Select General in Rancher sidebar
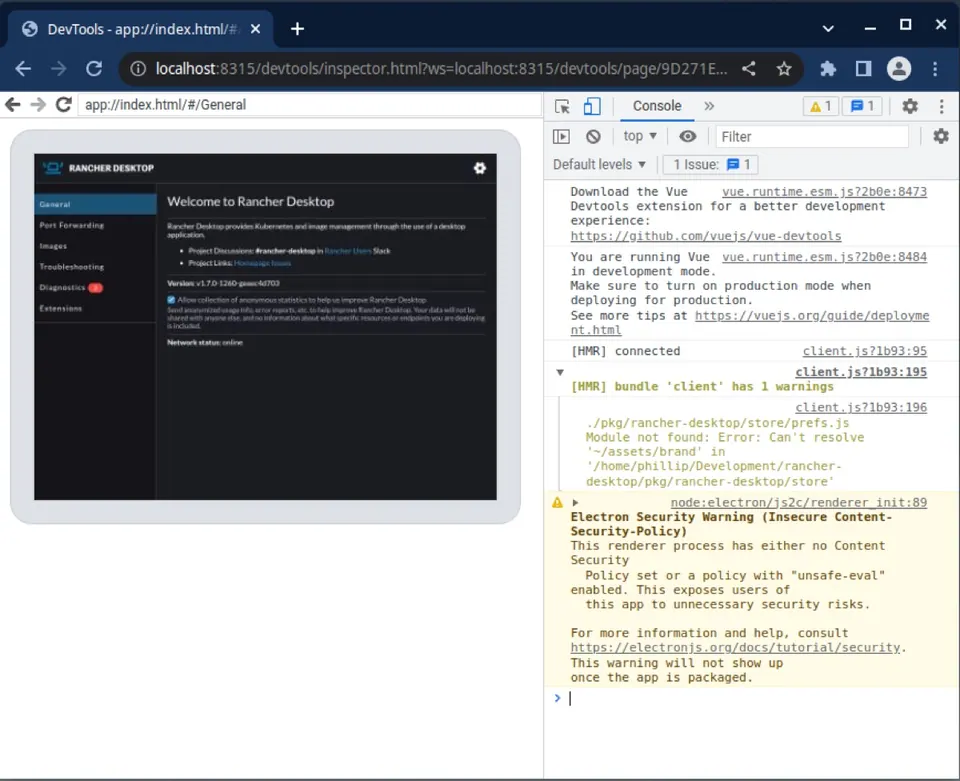Screen dimensions: 960x781 (x=96, y=204)
